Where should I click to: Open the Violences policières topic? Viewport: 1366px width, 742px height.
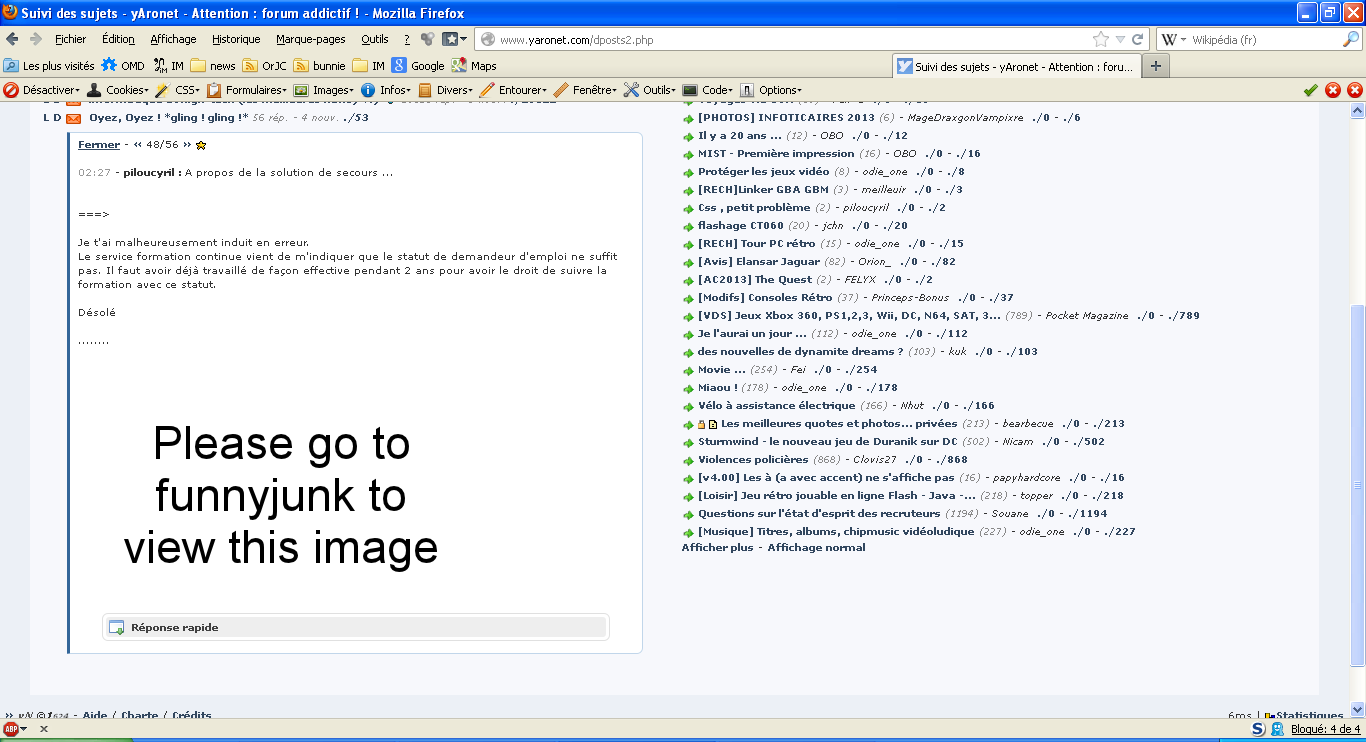(753, 460)
